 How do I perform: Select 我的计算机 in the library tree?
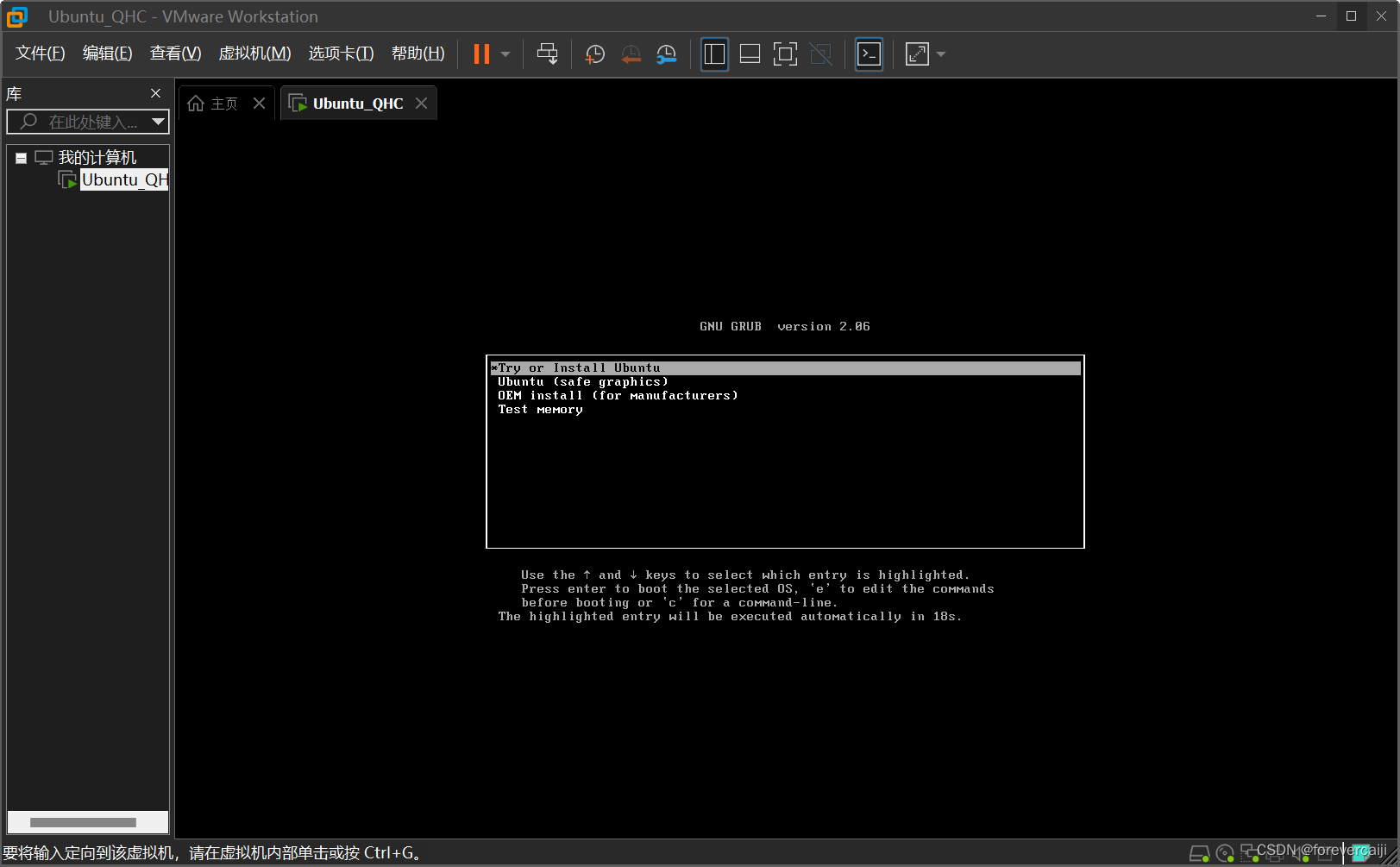point(97,158)
